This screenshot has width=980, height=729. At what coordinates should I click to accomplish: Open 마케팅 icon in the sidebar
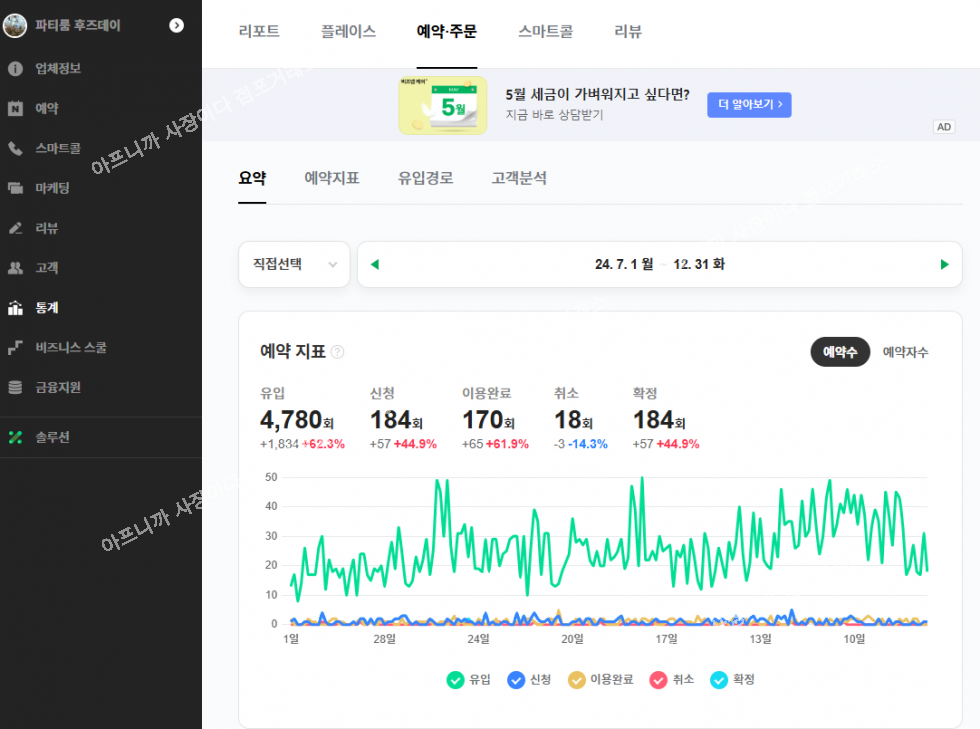click(x=15, y=188)
